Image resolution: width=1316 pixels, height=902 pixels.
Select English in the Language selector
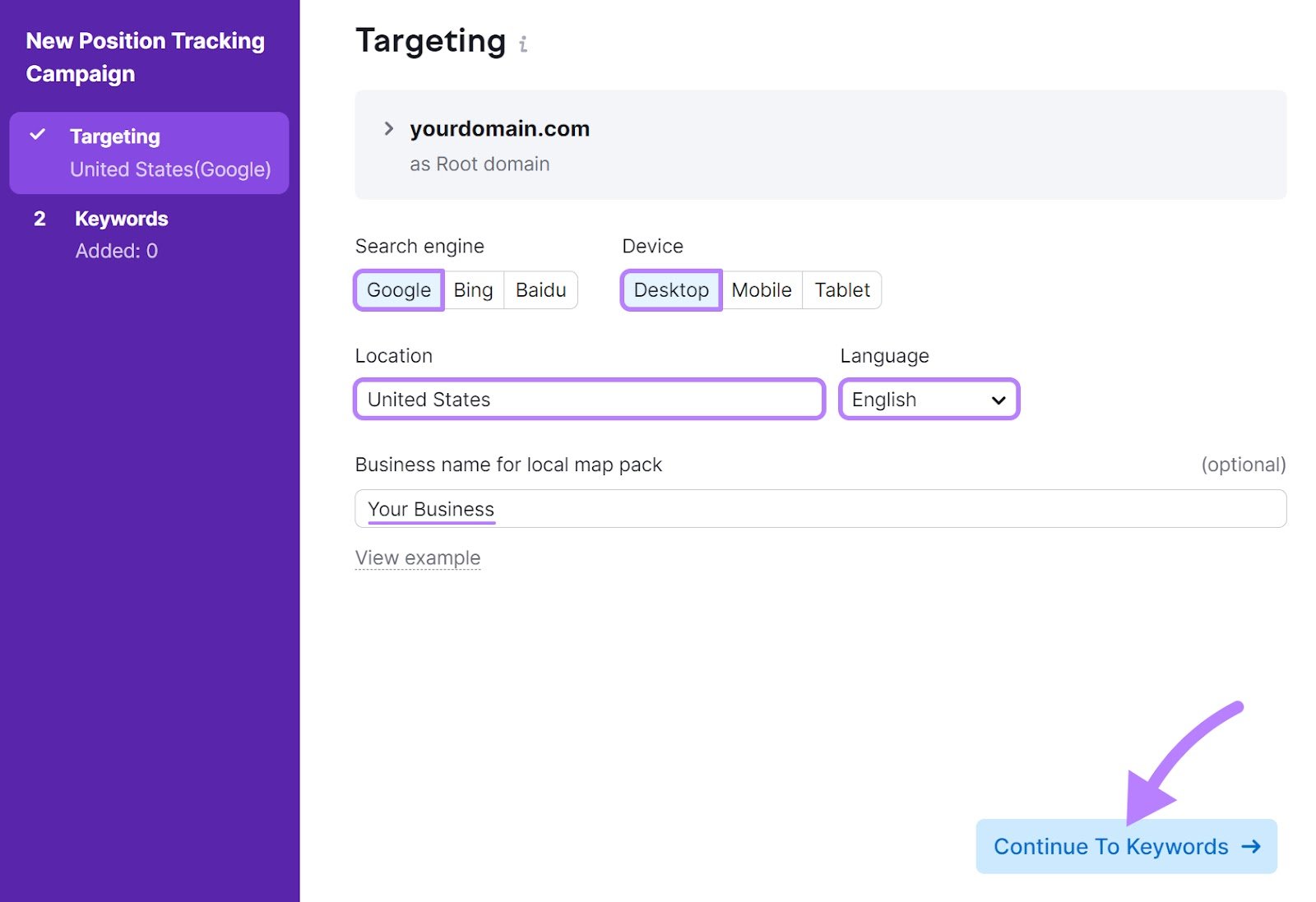(x=929, y=400)
